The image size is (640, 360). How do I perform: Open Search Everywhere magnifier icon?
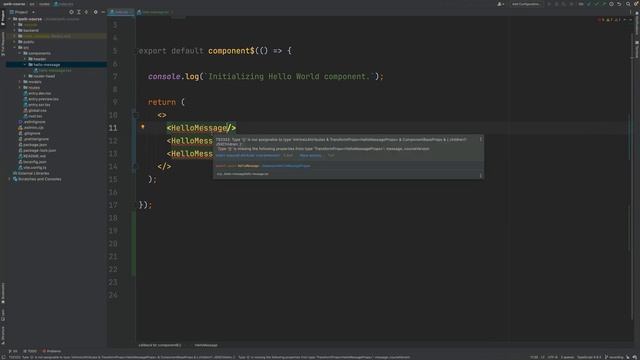tap(628, 4)
